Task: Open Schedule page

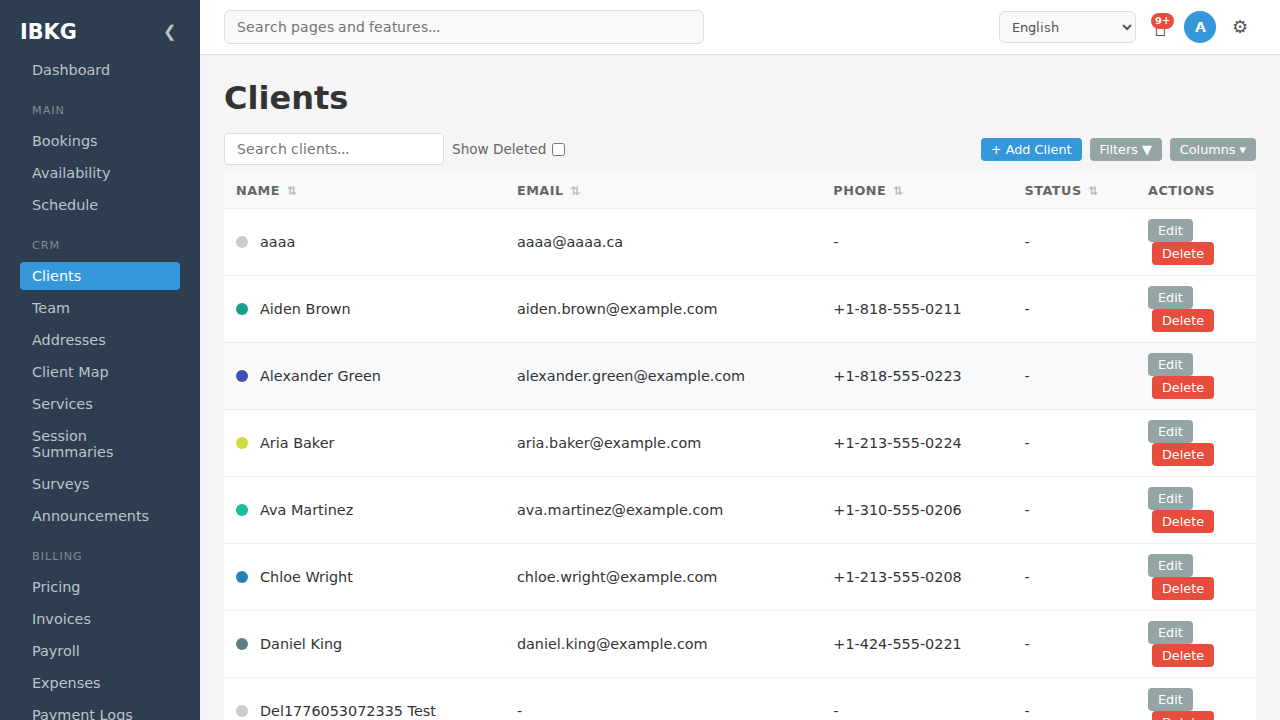Action: pyautogui.click(x=100, y=205)
